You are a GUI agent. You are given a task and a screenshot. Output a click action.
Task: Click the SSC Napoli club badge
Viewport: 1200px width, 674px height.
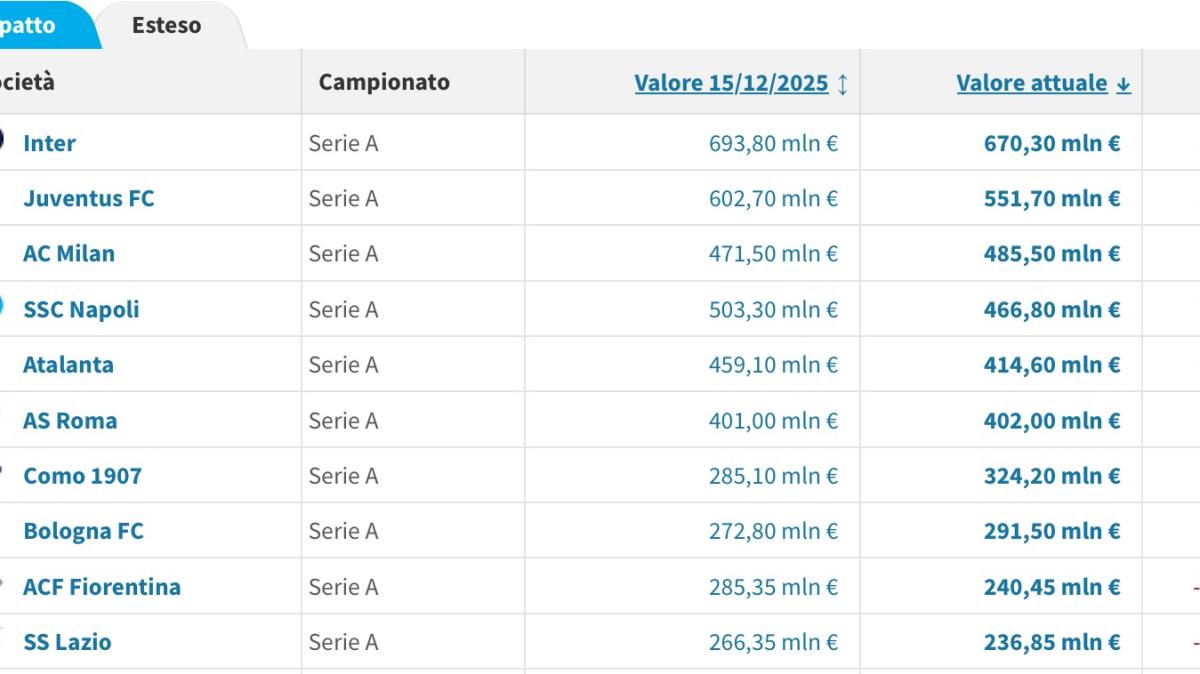(x=2, y=309)
